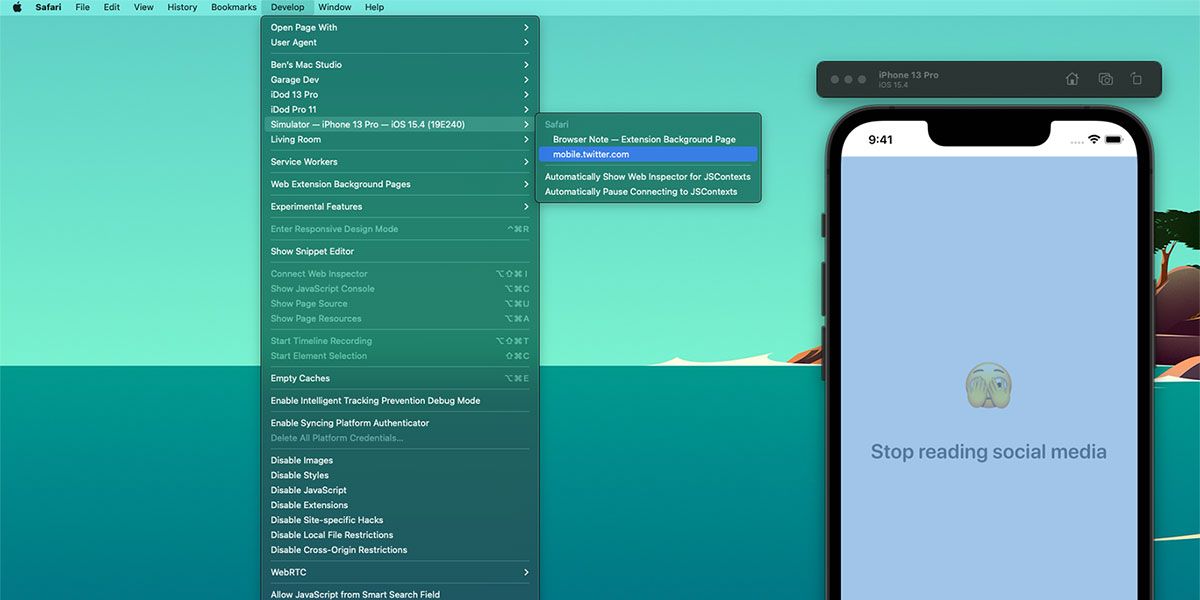Toggle Enable Syncing Platform Authenticator
1200x600 pixels.
[x=400, y=422]
